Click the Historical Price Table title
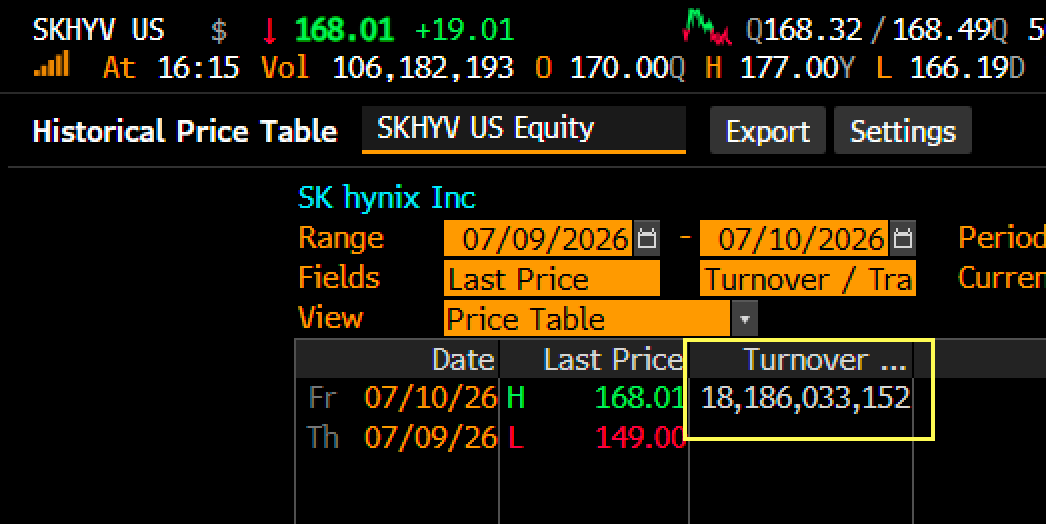This screenshot has width=1046, height=524. click(x=185, y=131)
